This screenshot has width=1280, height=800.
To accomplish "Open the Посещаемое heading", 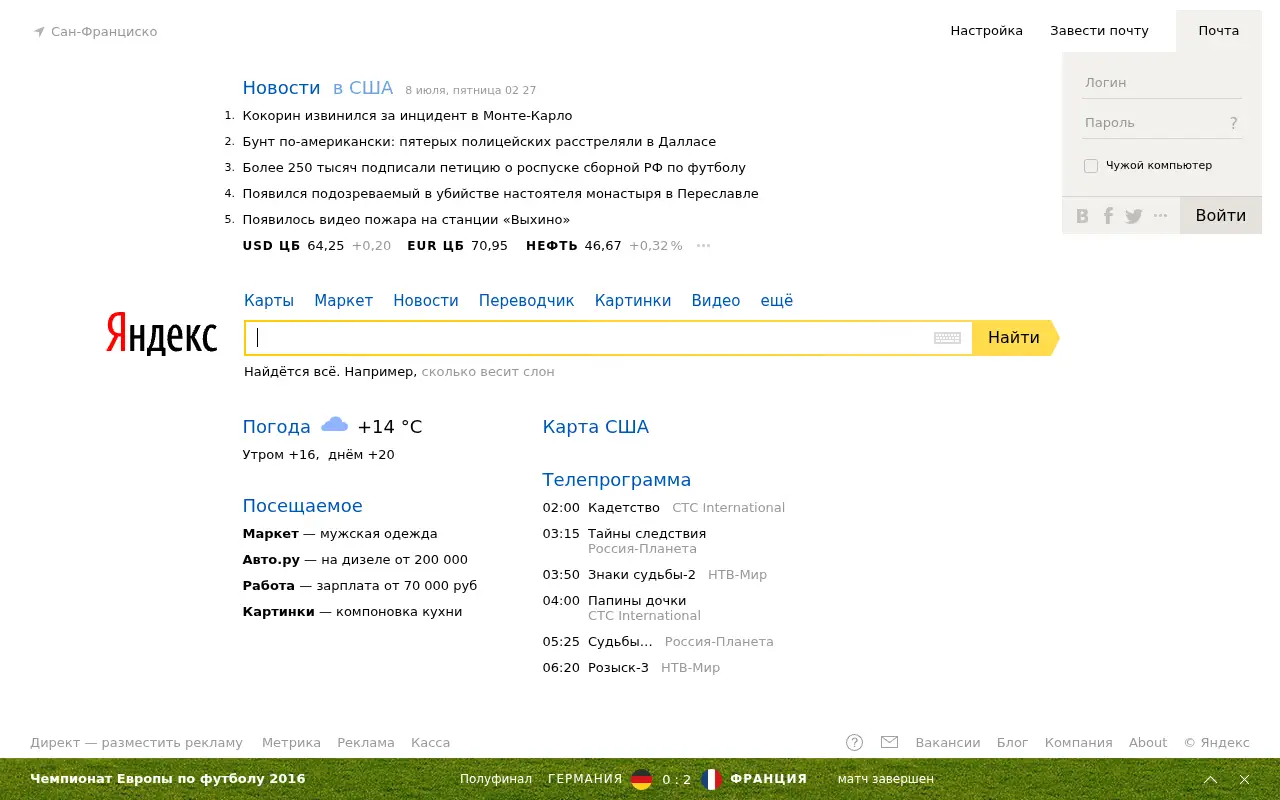I will coord(302,506).
